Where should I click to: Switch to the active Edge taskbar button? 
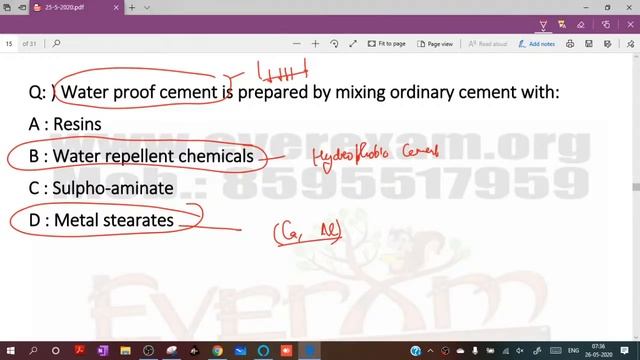pos(309,351)
